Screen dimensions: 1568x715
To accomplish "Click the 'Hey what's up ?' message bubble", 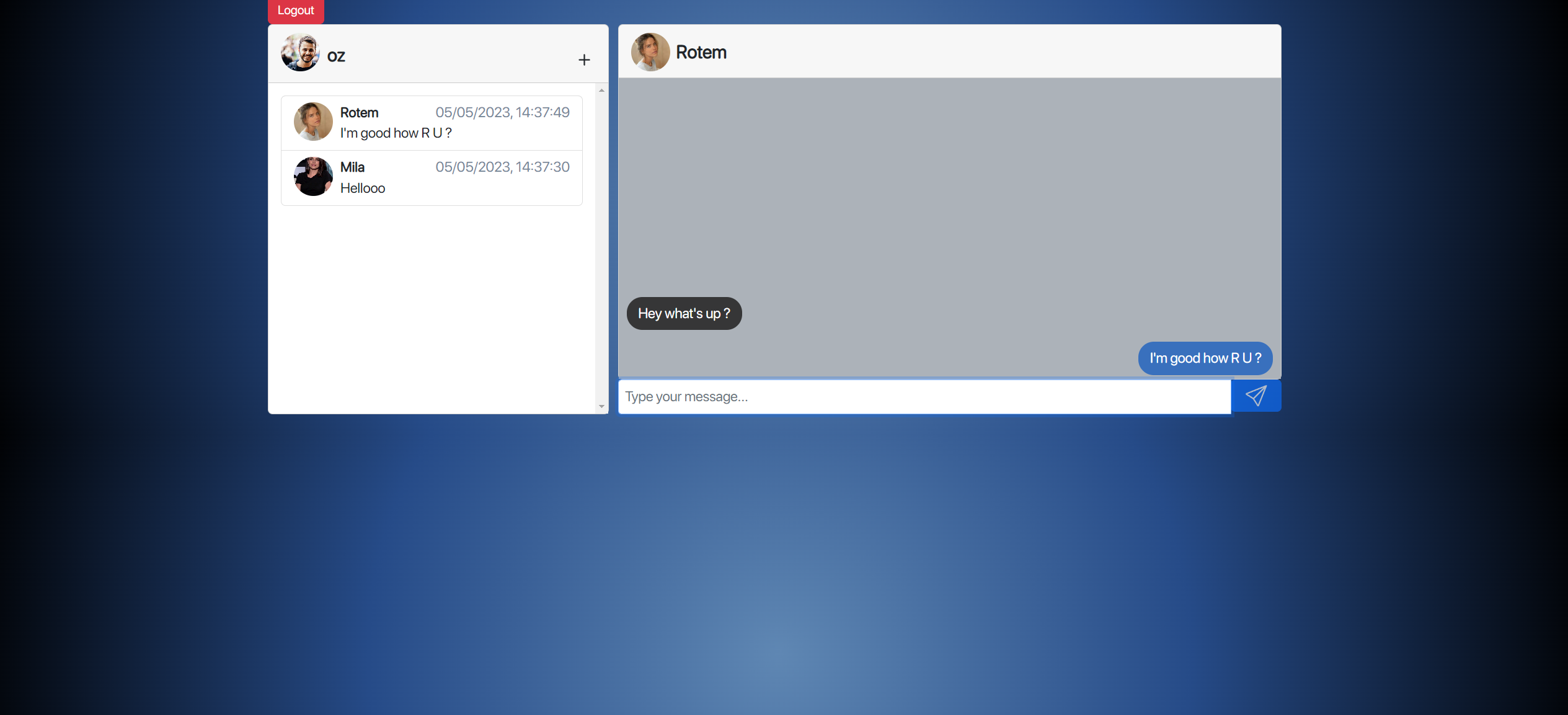I will [684, 313].
